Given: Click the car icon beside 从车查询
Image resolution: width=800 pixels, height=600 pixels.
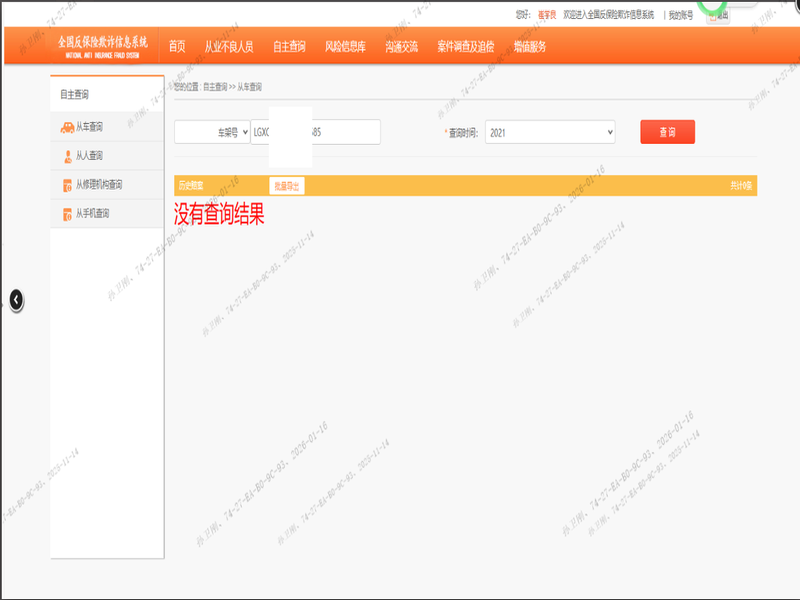Looking at the screenshot, I should [x=67, y=127].
